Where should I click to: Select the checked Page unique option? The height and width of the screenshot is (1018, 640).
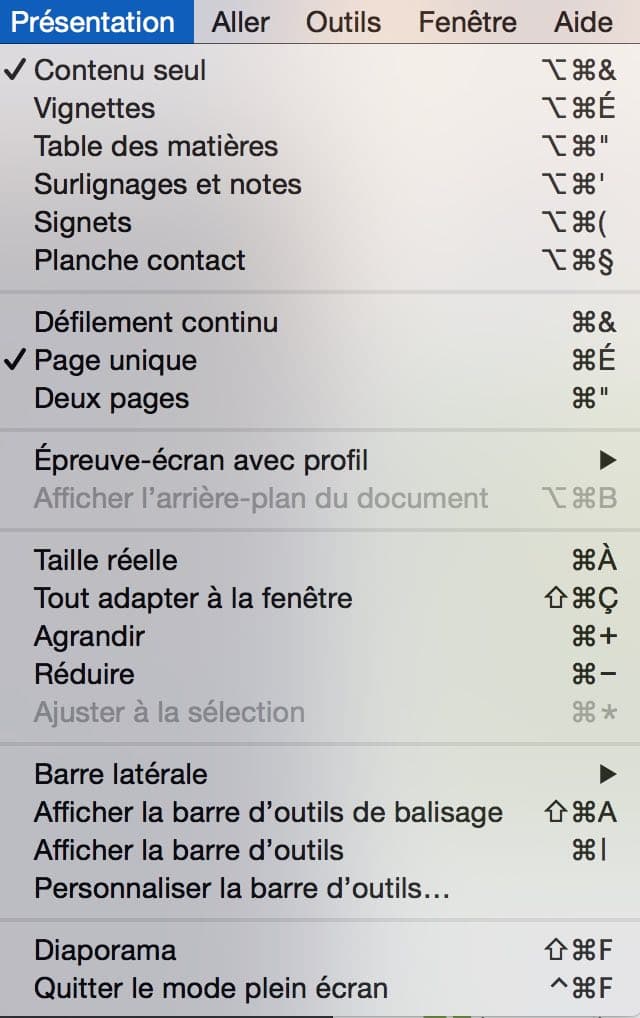click(320, 360)
